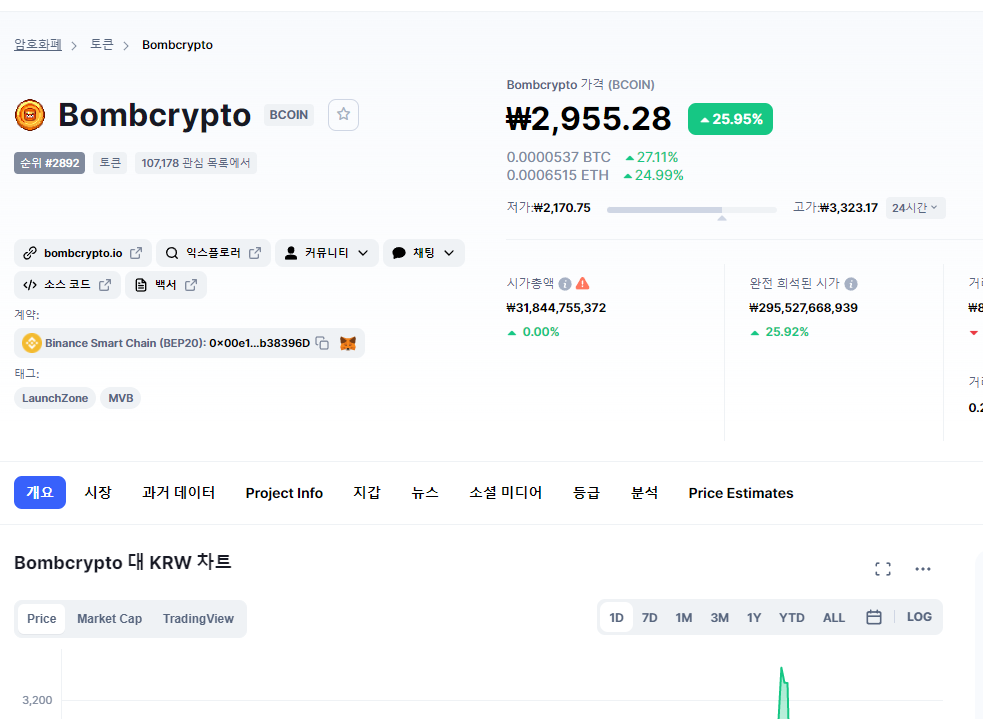Click external link icon next to bombcrypto.io
The height and width of the screenshot is (719, 983).
135,253
